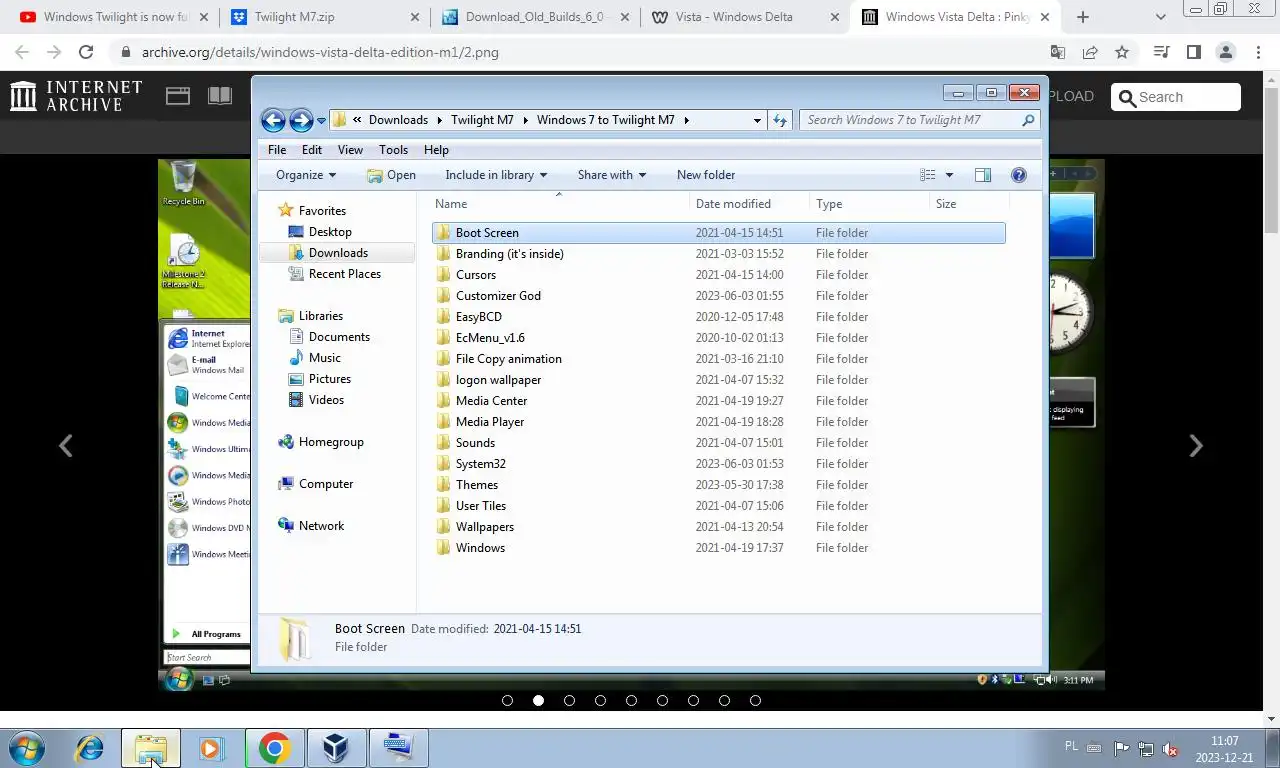Open Explorer Help question mark icon
1280x768 pixels.
[x=1018, y=175]
